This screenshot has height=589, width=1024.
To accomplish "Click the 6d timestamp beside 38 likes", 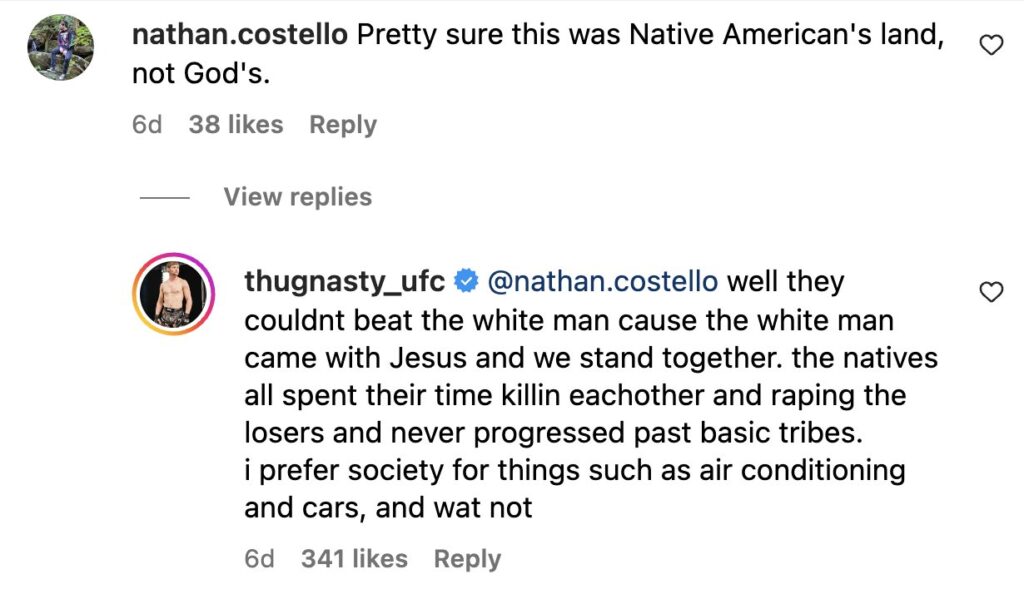I will click(147, 125).
